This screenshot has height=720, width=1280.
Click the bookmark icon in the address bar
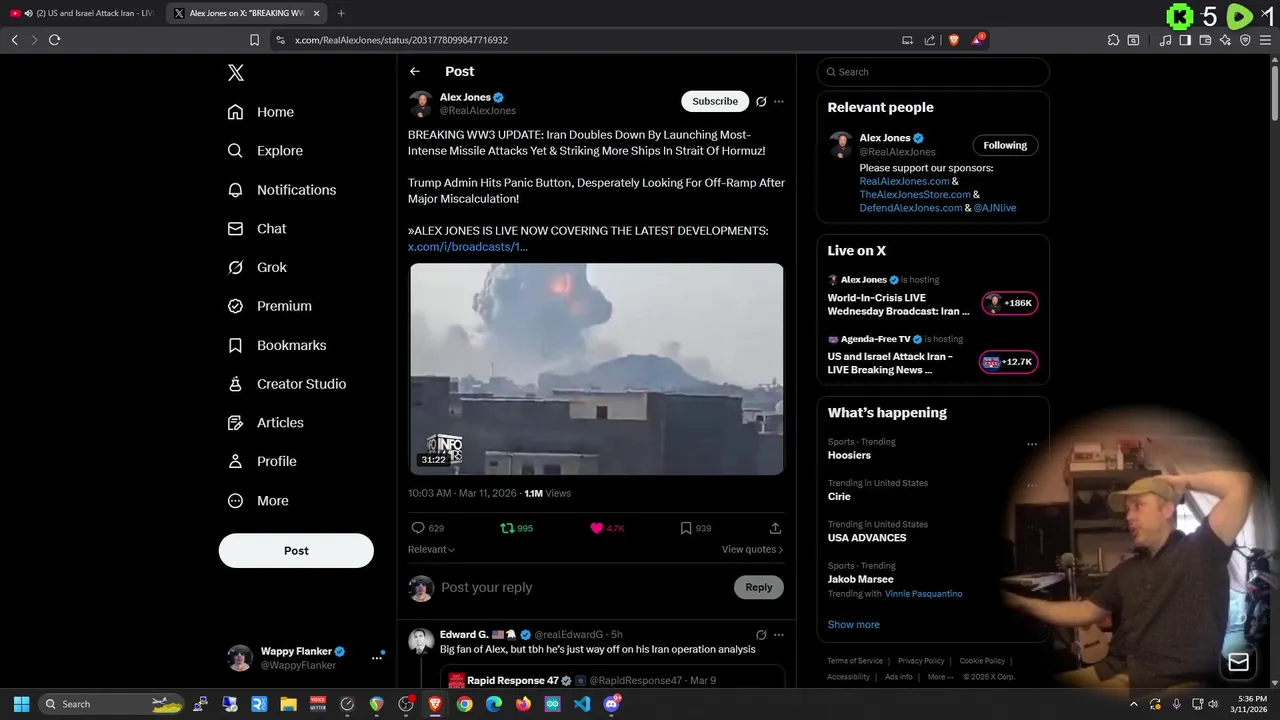coord(254,40)
